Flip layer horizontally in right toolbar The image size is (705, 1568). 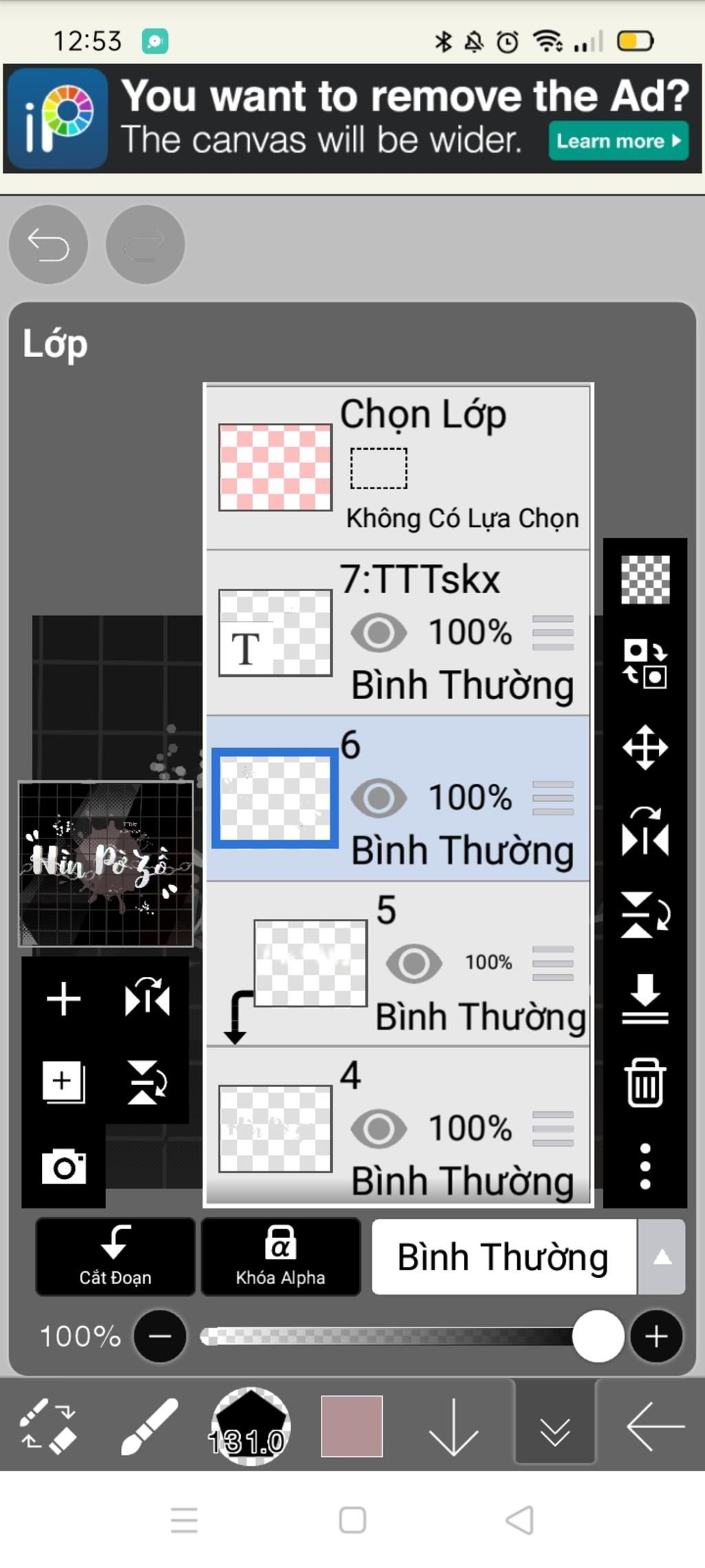(645, 832)
